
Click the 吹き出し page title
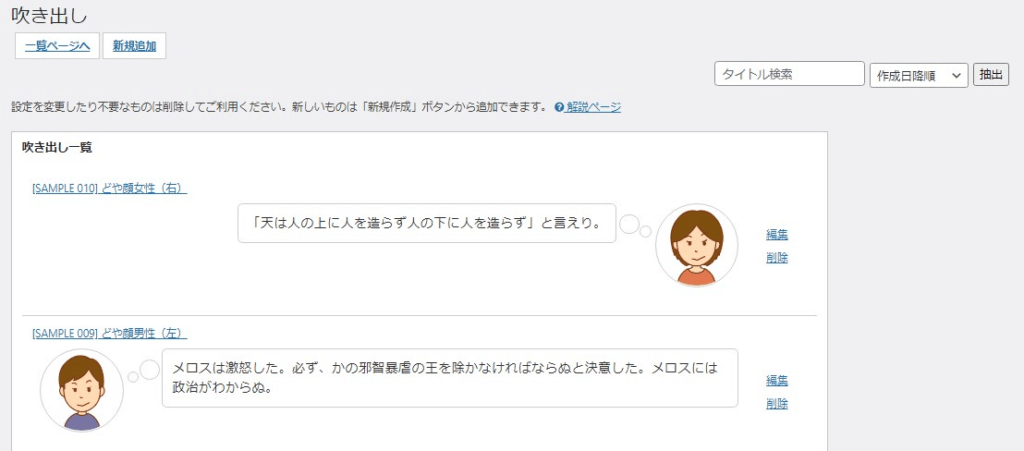(50, 16)
